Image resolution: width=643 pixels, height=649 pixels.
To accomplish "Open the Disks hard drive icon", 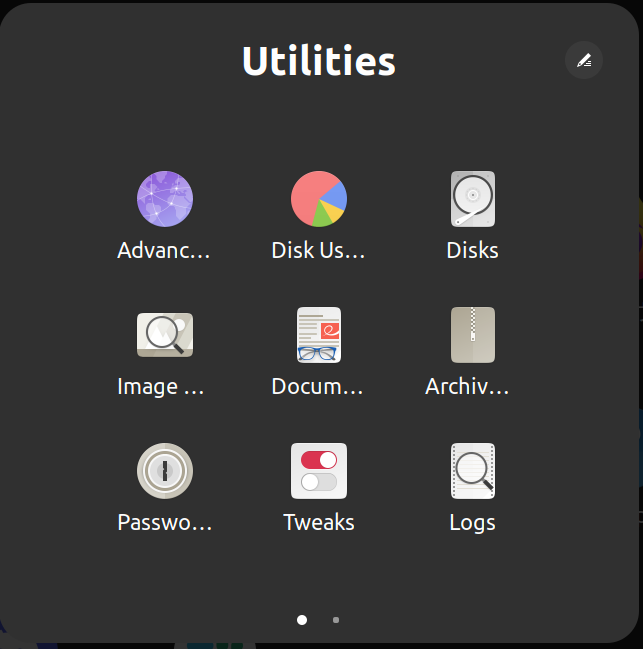I will [473, 199].
